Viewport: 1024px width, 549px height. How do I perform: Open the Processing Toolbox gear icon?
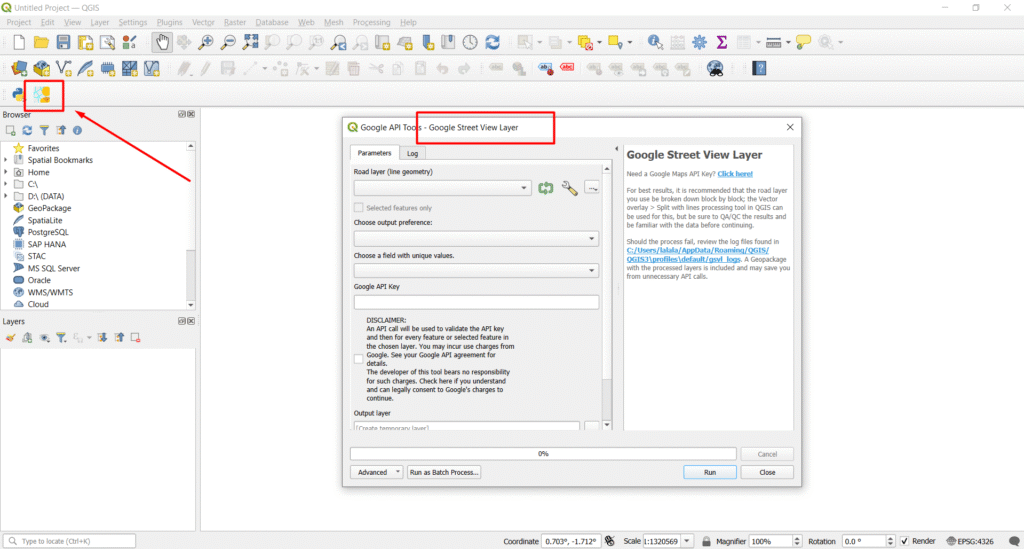(x=699, y=42)
